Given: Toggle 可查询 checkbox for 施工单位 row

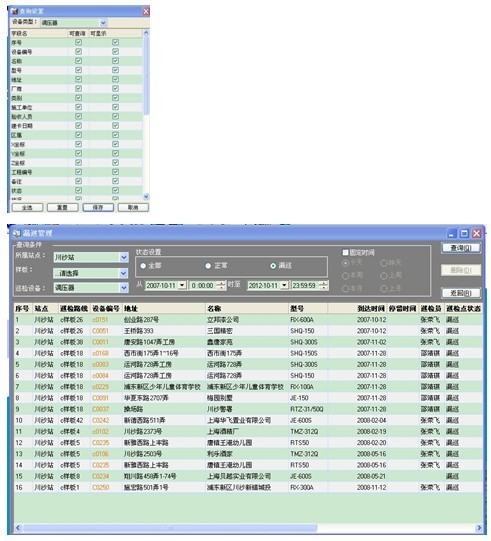Looking at the screenshot, I should pyautogui.click(x=79, y=107).
